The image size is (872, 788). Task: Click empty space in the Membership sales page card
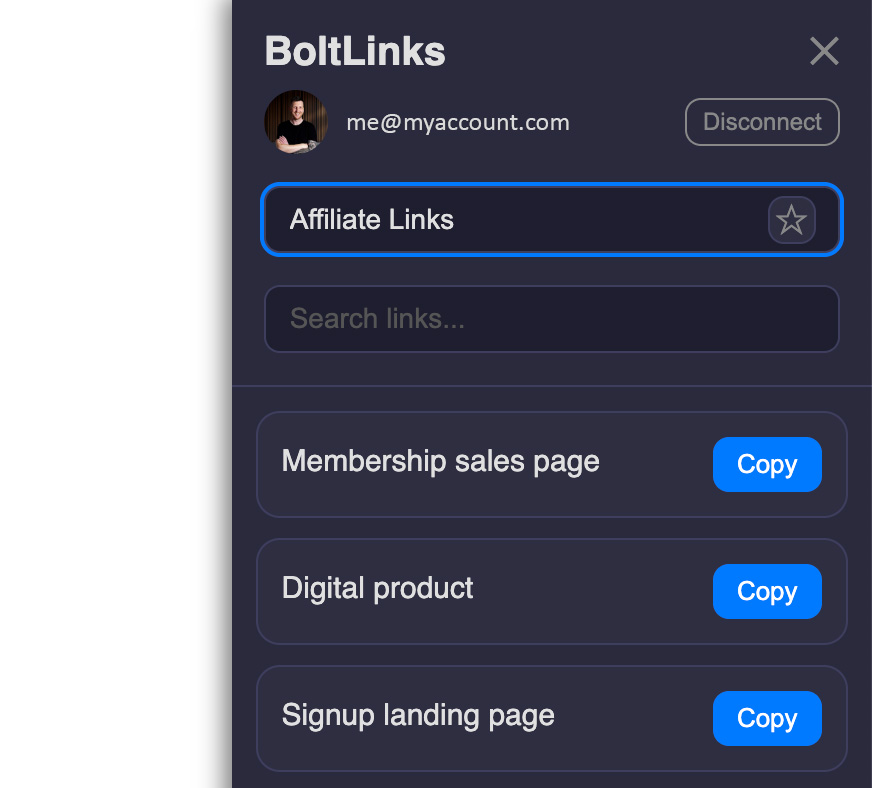(x=656, y=464)
